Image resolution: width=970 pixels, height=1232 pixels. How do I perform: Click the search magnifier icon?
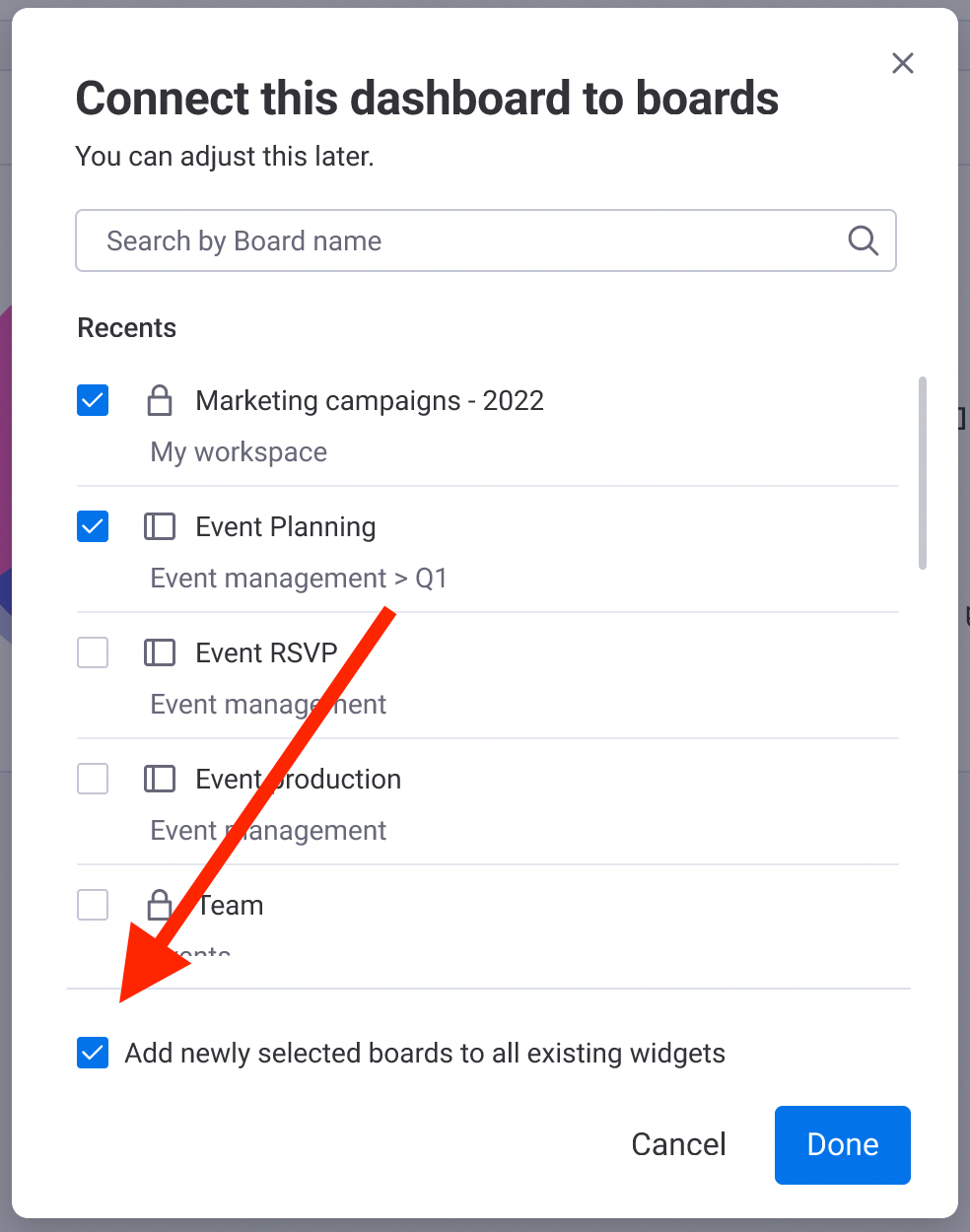click(x=863, y=240)
